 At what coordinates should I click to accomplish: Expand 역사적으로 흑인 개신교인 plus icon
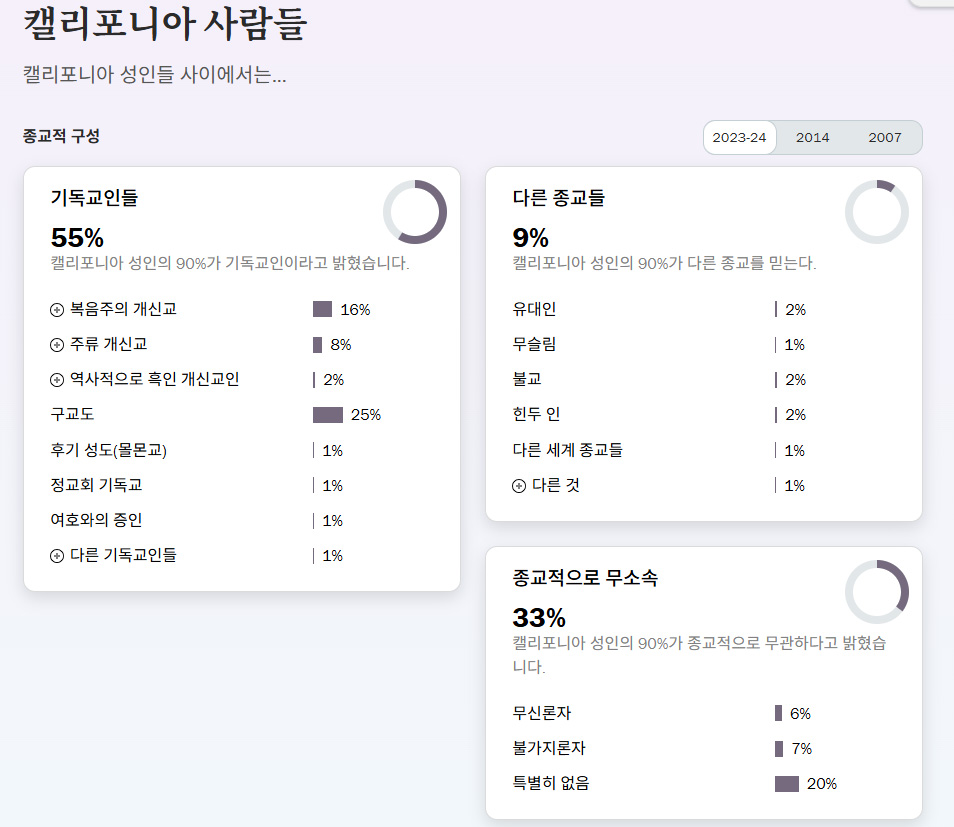point(57,380)
